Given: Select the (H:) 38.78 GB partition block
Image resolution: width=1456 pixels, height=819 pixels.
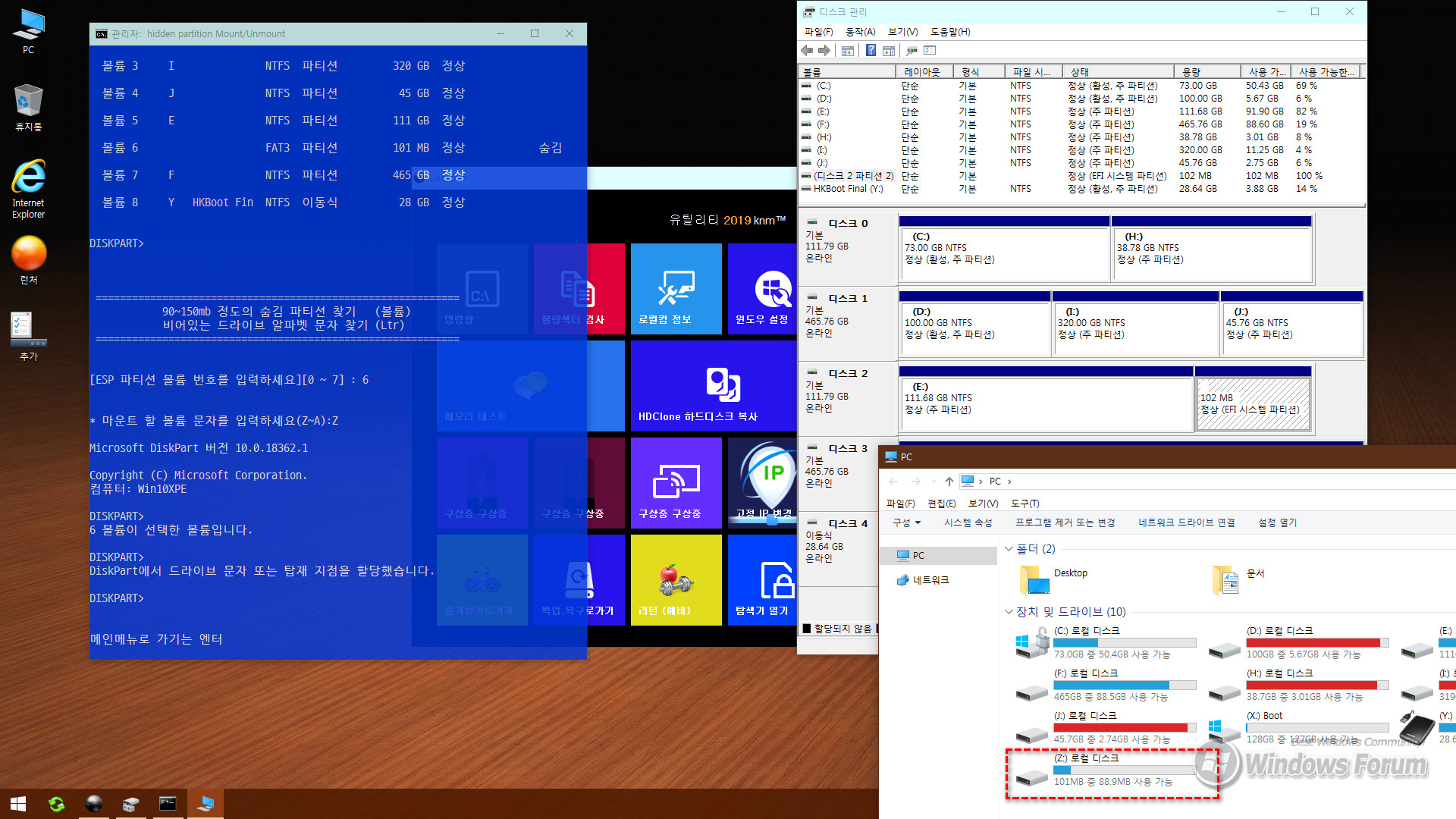Looking at the screenshot, I should coord(1212,249).
